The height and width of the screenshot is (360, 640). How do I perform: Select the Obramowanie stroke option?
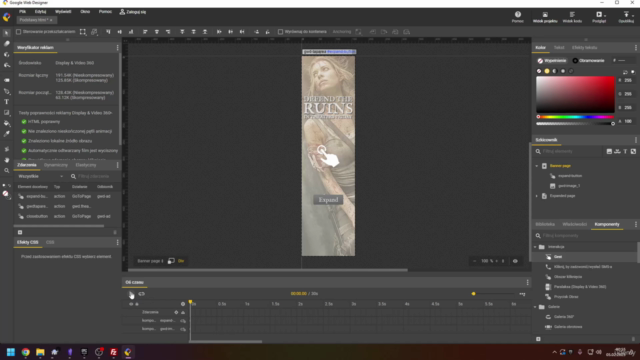click(x=588, y=60)
